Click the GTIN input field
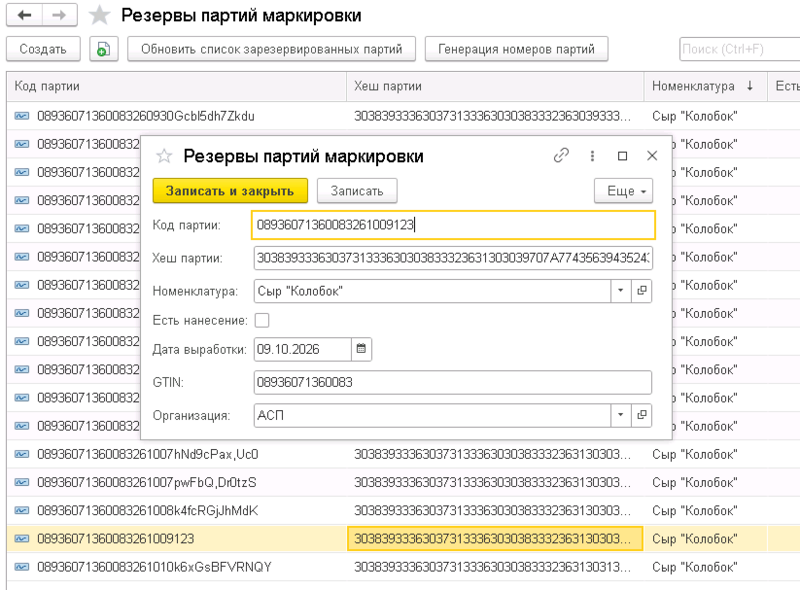This screenshot has height=590, width=800. coord(453,382)
